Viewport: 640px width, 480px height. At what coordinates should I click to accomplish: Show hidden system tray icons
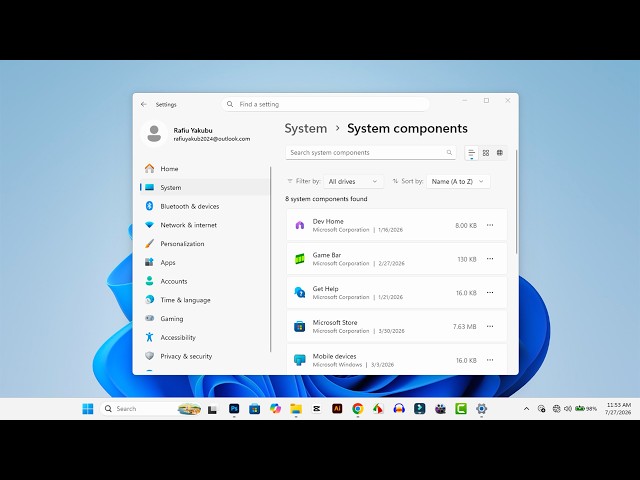(527, 409)
